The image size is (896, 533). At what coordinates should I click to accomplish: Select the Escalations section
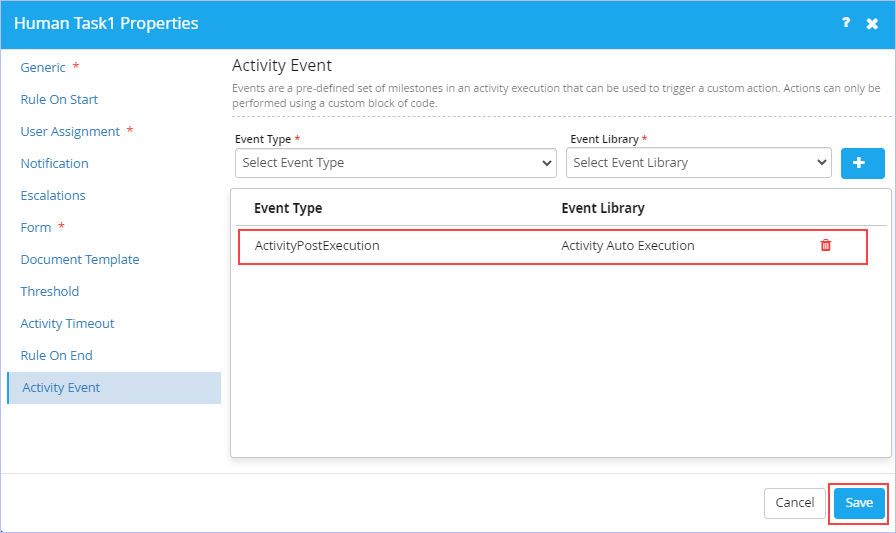[53, 195]
